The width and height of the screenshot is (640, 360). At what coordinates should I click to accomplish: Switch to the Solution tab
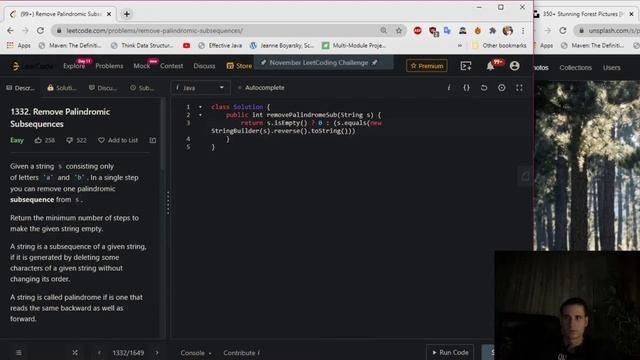click(62, 88)
